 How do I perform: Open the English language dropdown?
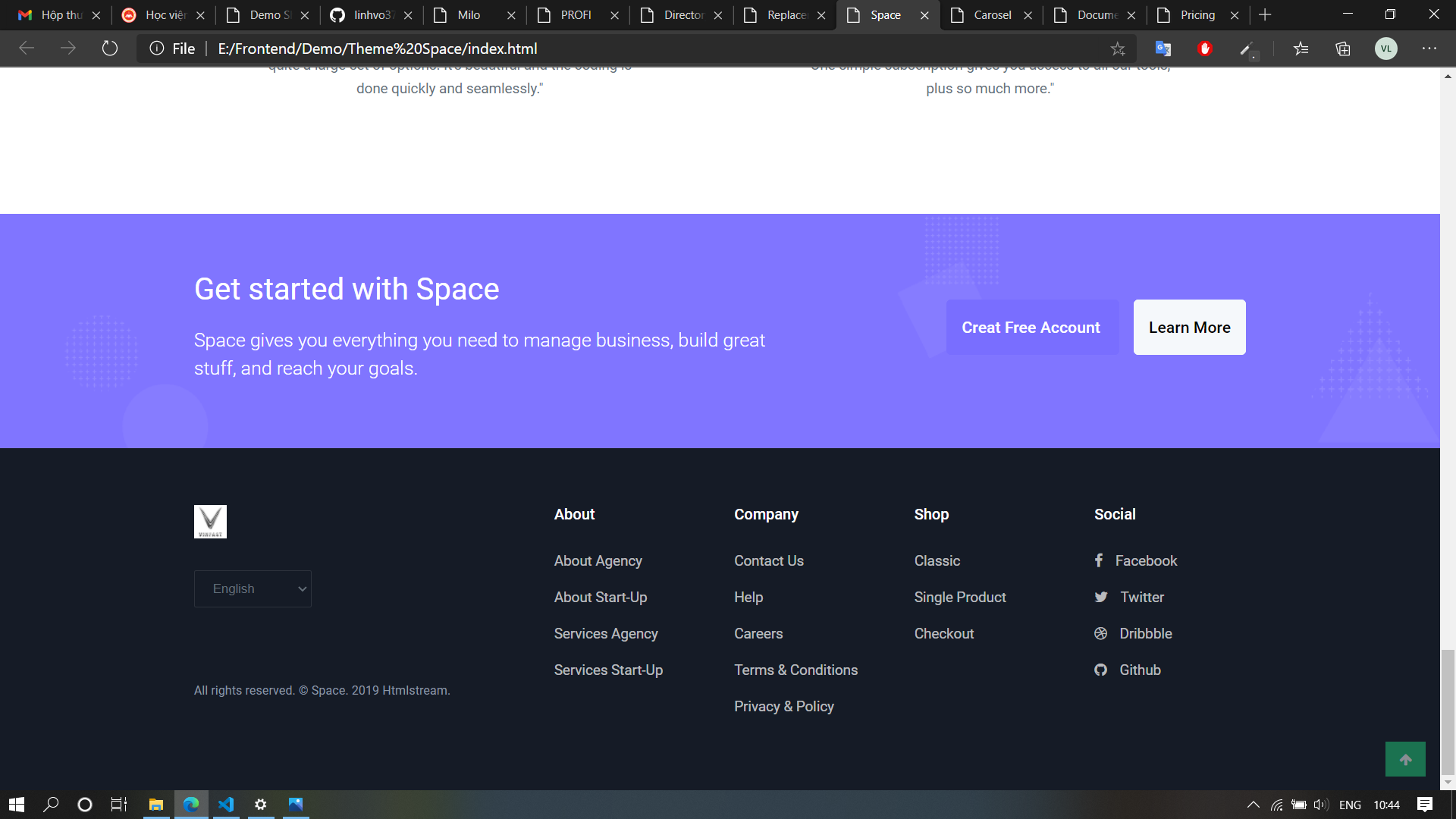click(x=253, y=588)
